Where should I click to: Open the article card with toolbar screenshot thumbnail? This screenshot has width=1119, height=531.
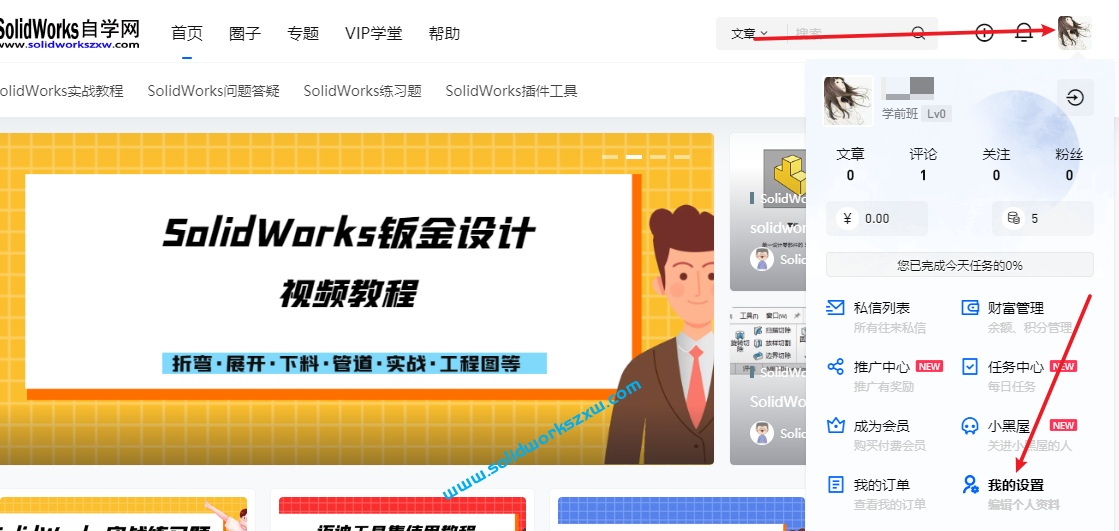click(x=768, y=386)
